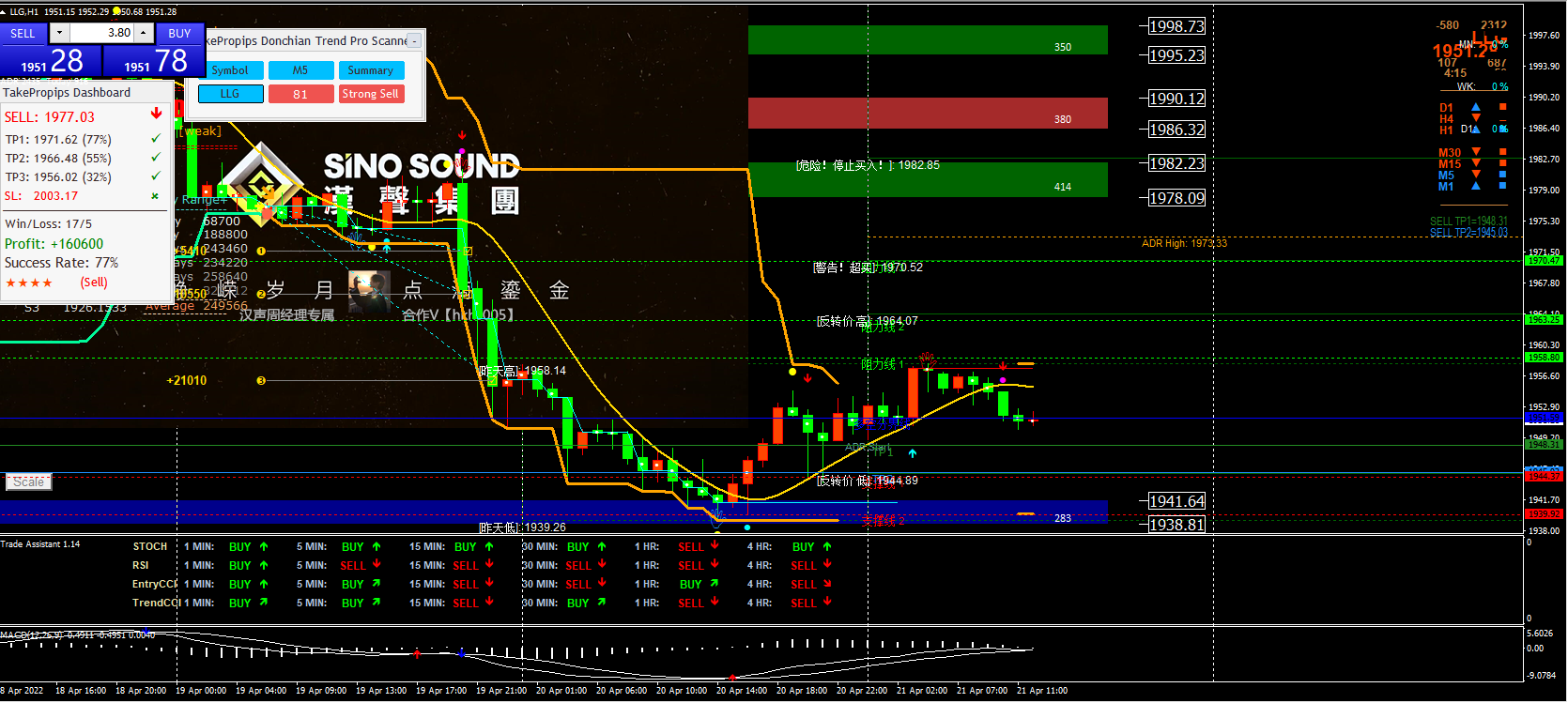Click the red down arrow beside SELL: 1977.03
This screenshot has width=1568, height=703.
157,114
